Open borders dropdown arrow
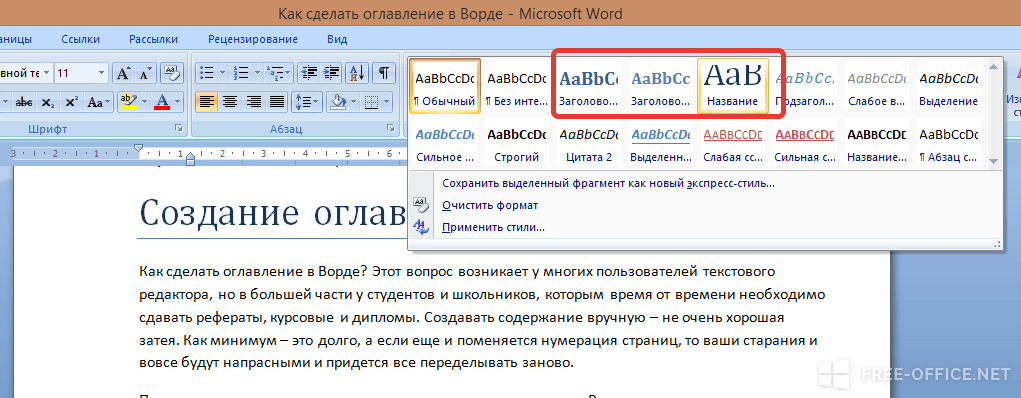 387,102
